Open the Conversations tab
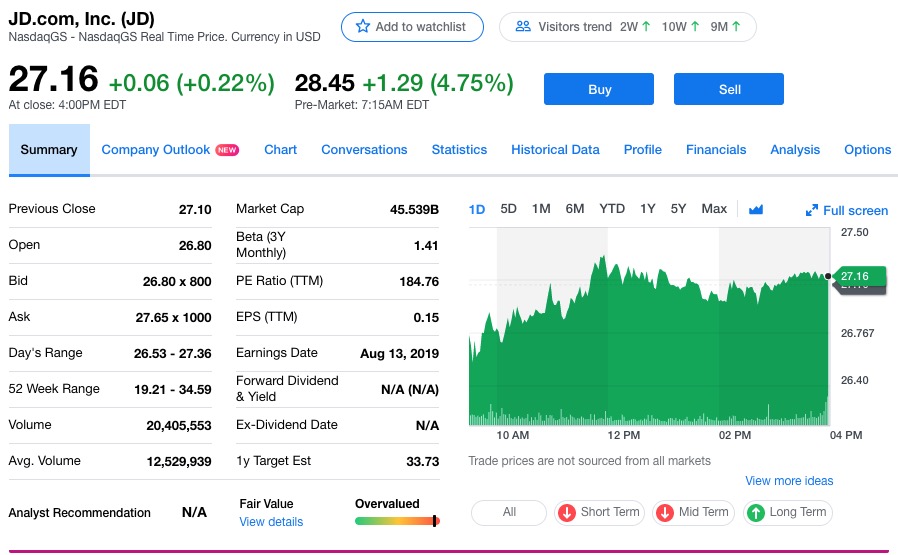Screen dimensions: 898x555 [364, 150]
